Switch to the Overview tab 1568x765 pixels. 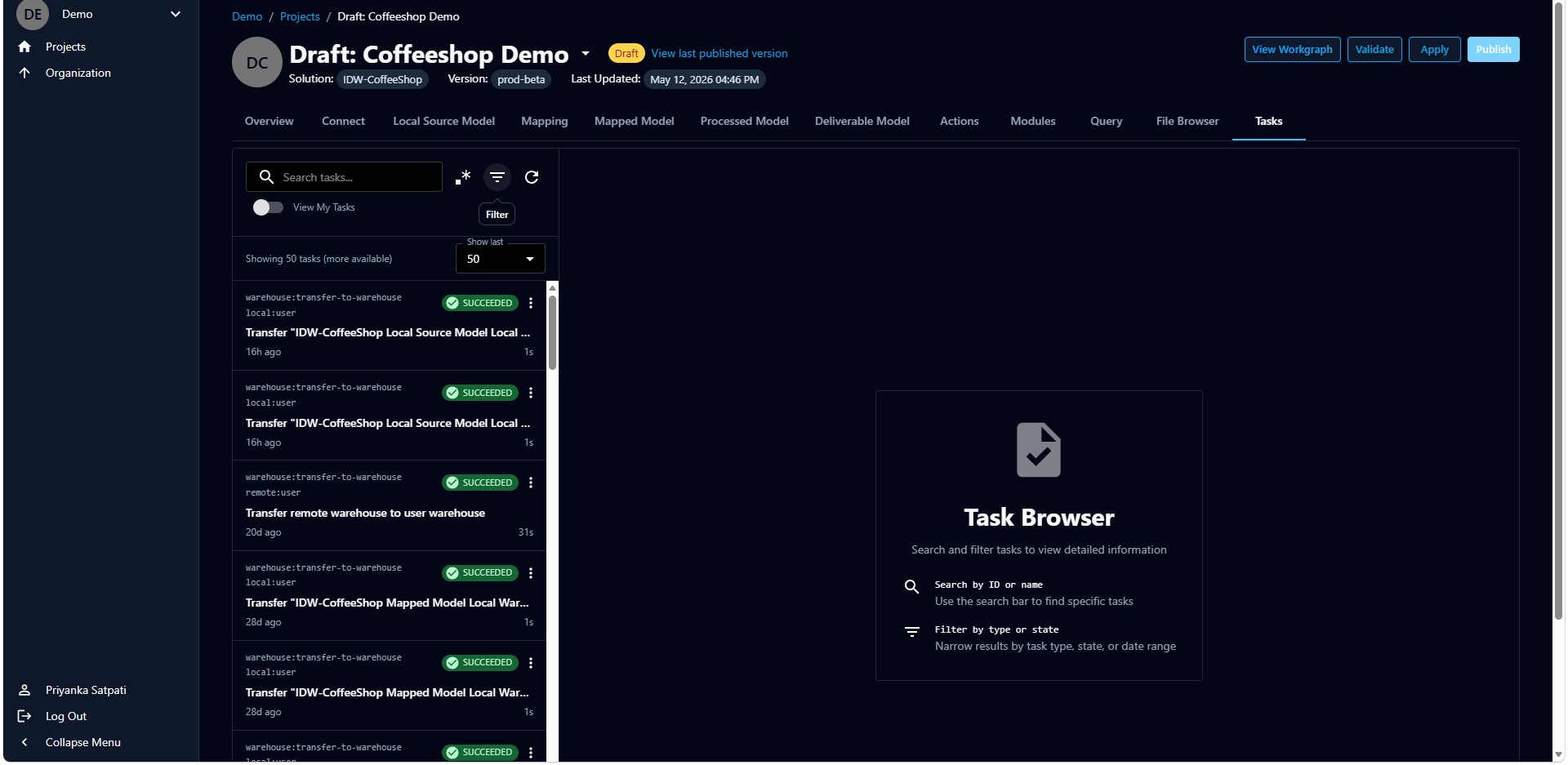269,121
